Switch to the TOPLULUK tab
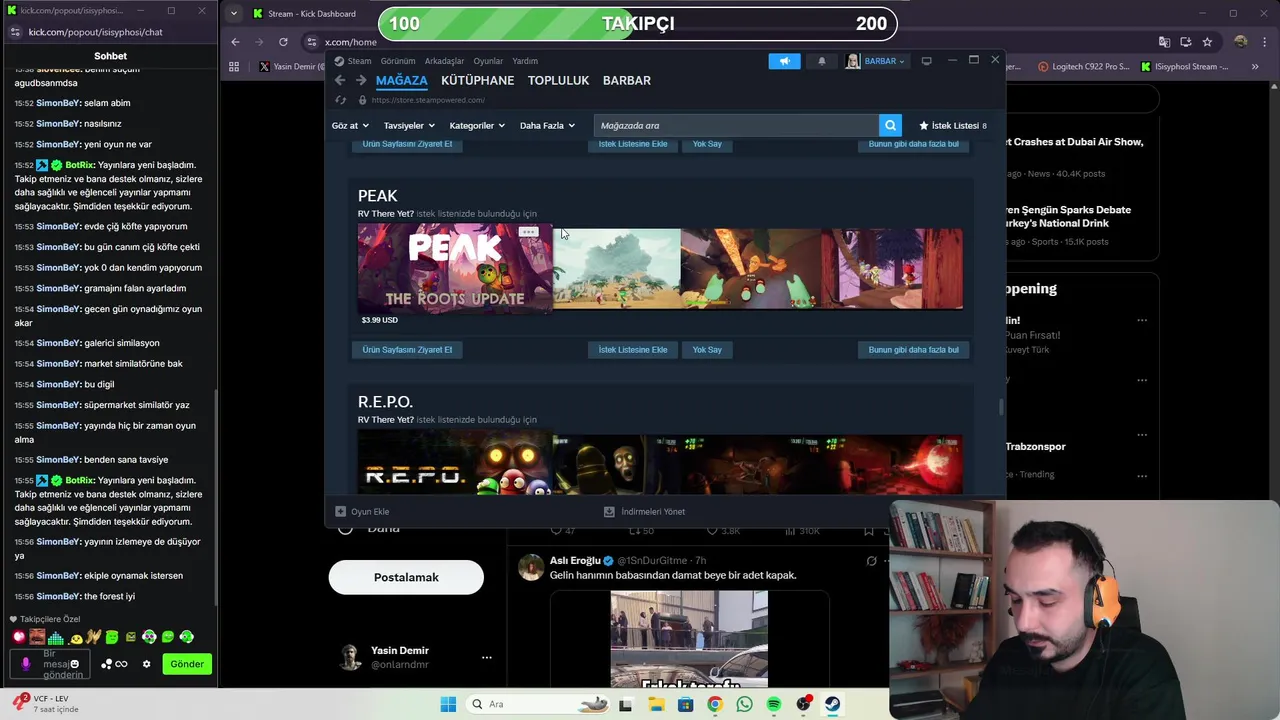1280x720 pixels. pos(558,80)
